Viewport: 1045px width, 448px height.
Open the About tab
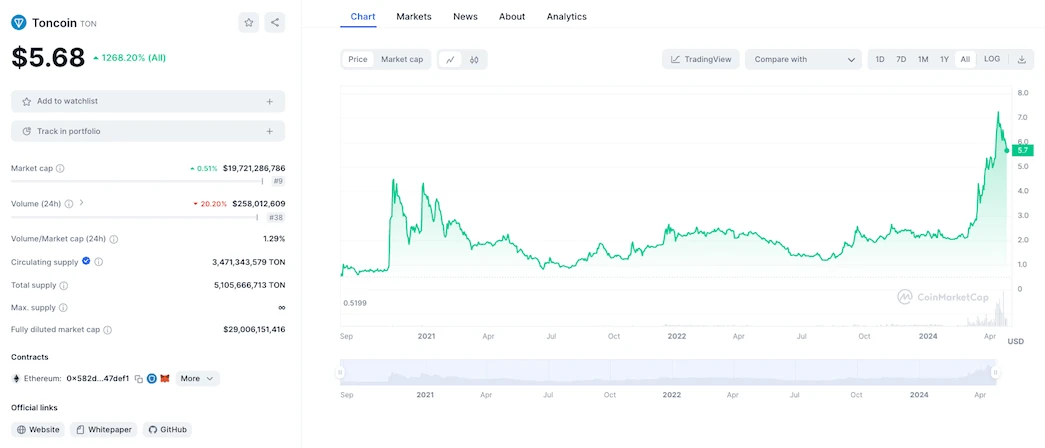[512, 17]
